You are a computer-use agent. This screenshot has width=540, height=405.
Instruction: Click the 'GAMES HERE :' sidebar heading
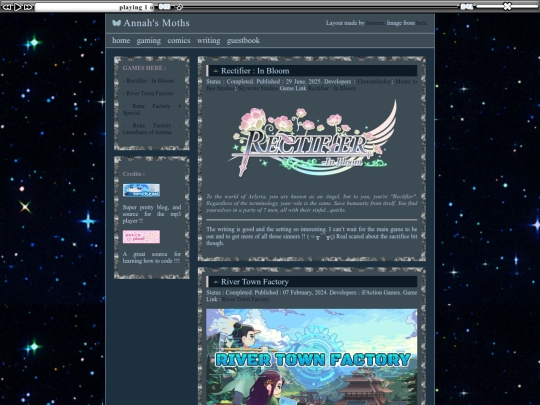coord(144,68)
